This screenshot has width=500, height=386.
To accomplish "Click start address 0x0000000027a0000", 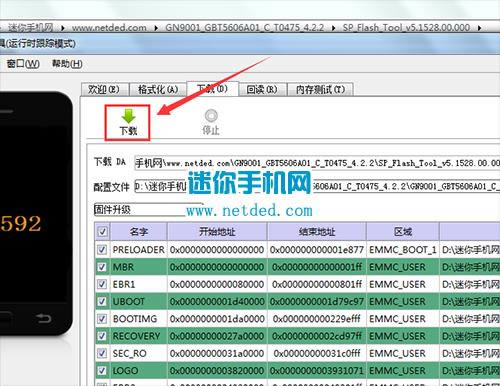I will coord(217,336).
